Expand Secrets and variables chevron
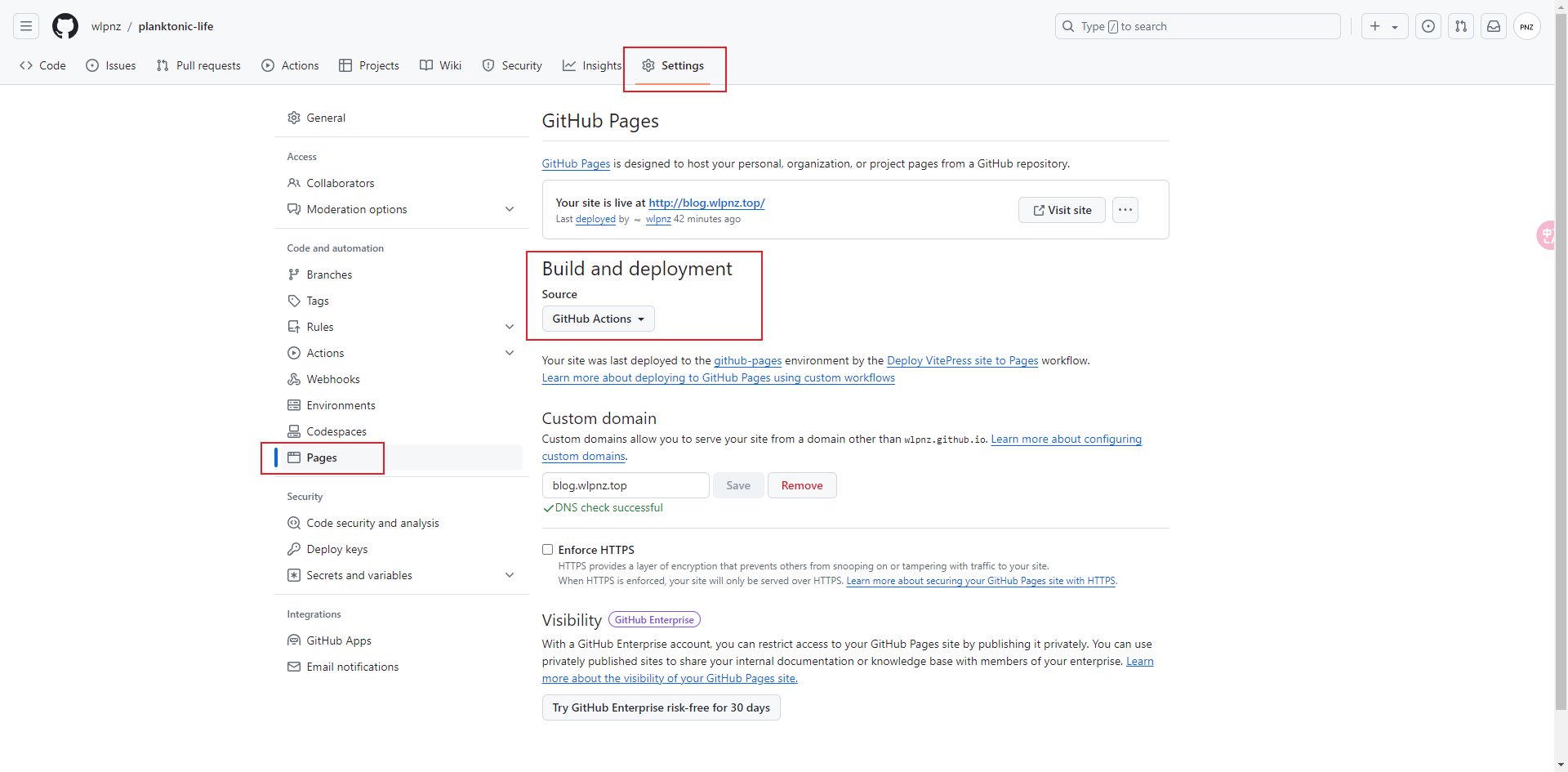The width and height of the screenshot is (1568, 772). (510, 575)
